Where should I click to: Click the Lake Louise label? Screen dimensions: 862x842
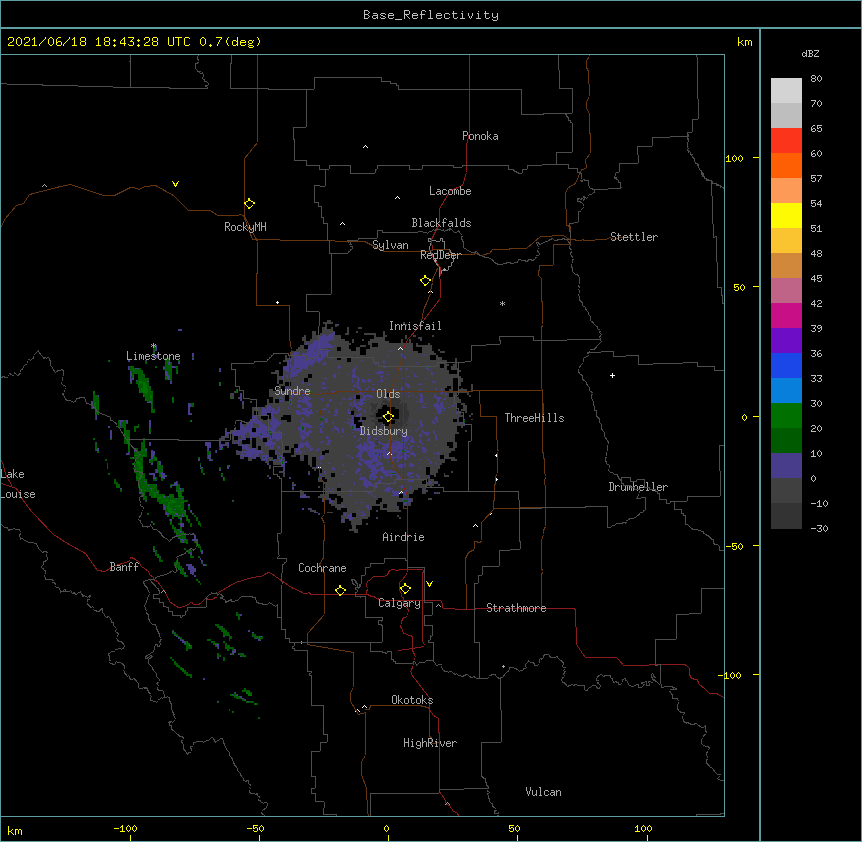pyautogui.click(x=18, y=484)
